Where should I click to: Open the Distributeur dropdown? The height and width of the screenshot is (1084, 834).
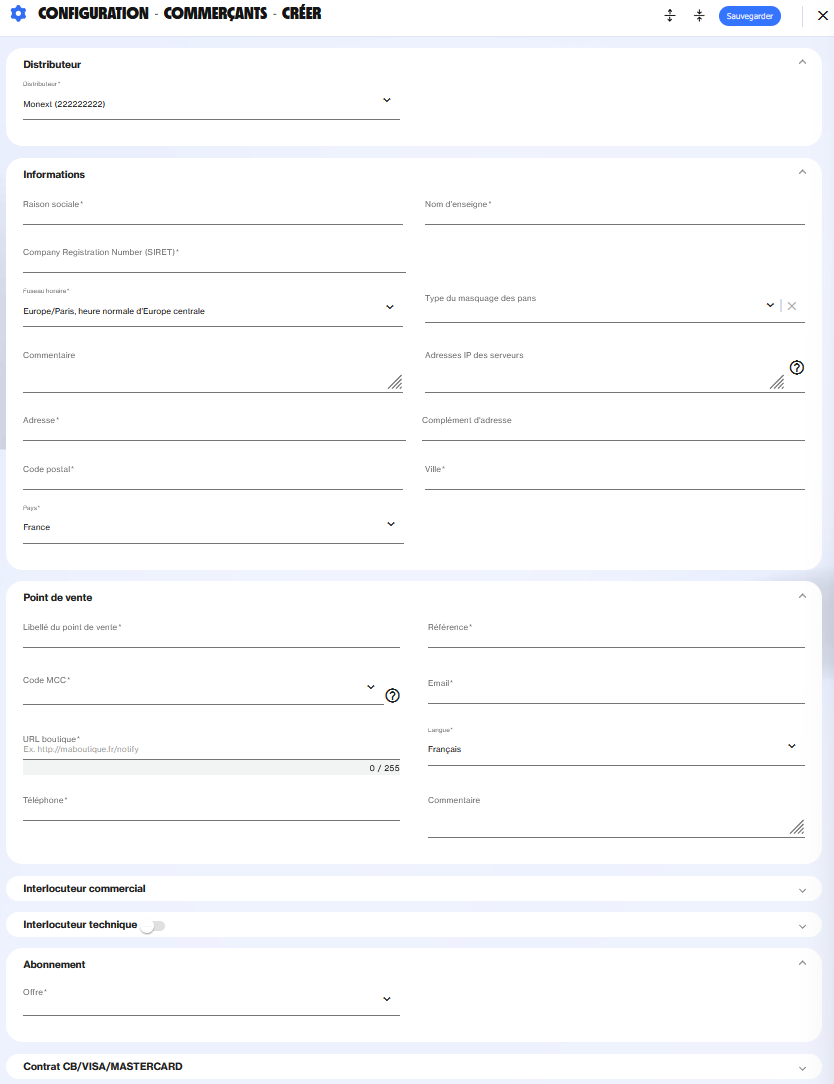pos(387,100)
